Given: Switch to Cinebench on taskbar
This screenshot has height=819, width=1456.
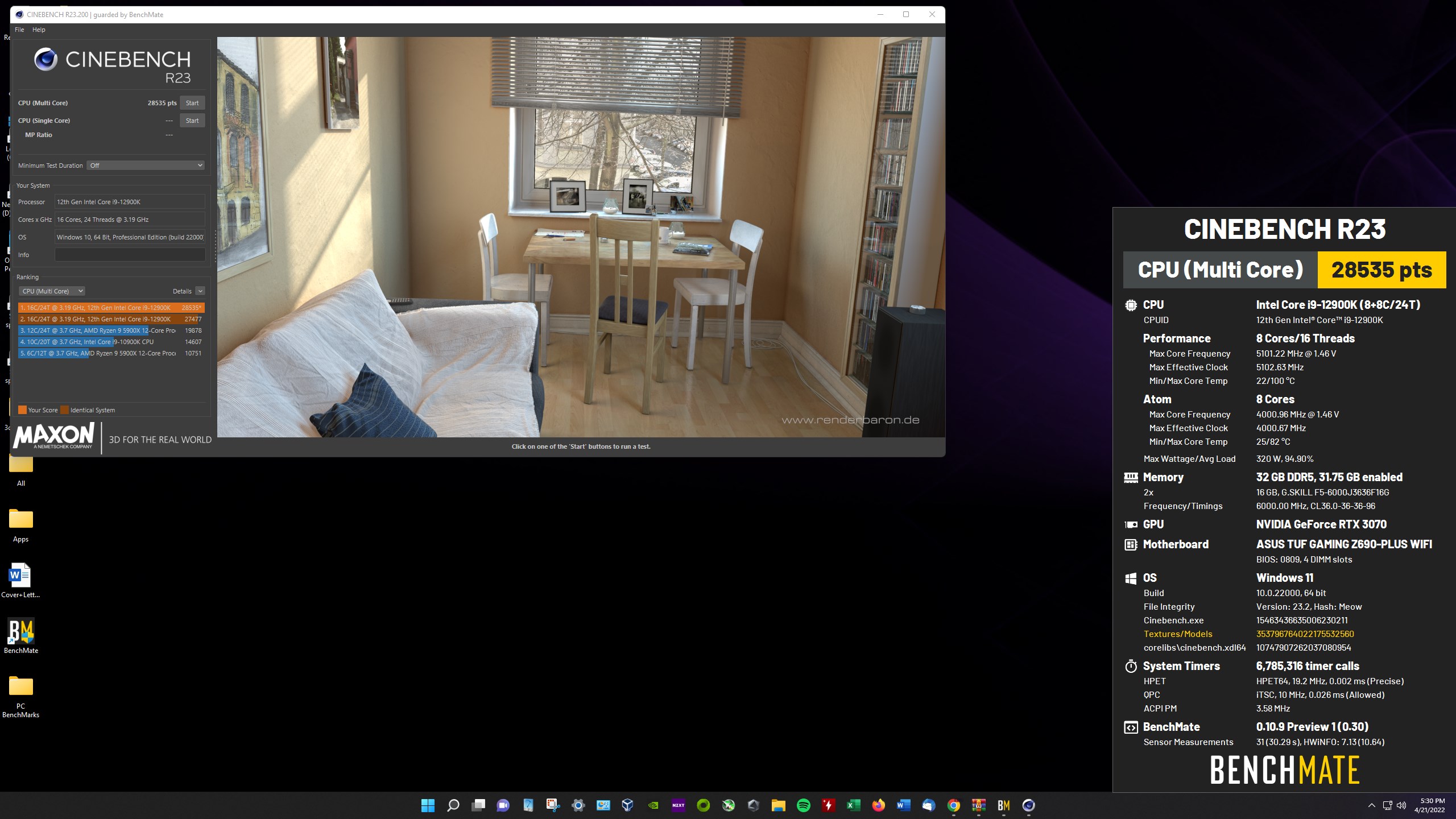Looking at the screenshot, I should click(1028, 805).
